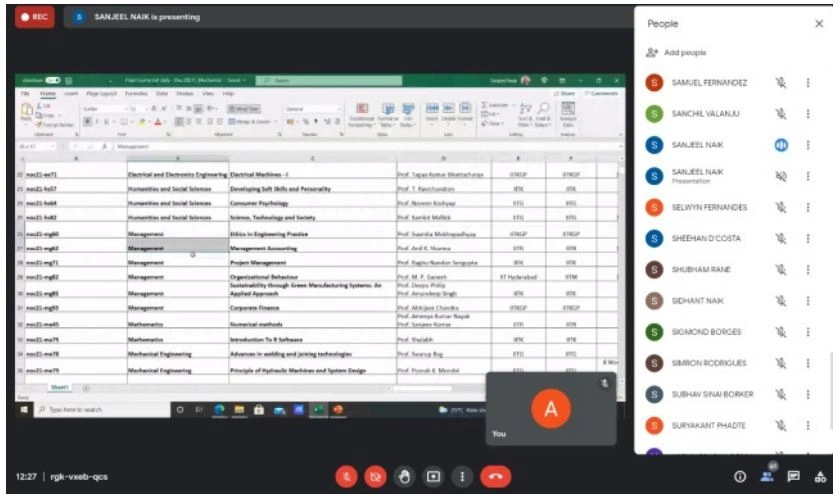Open more actions for SHEEHAN D'COSTA
The width and height of the screenshot is (839, 500).
tap(808, 238)
